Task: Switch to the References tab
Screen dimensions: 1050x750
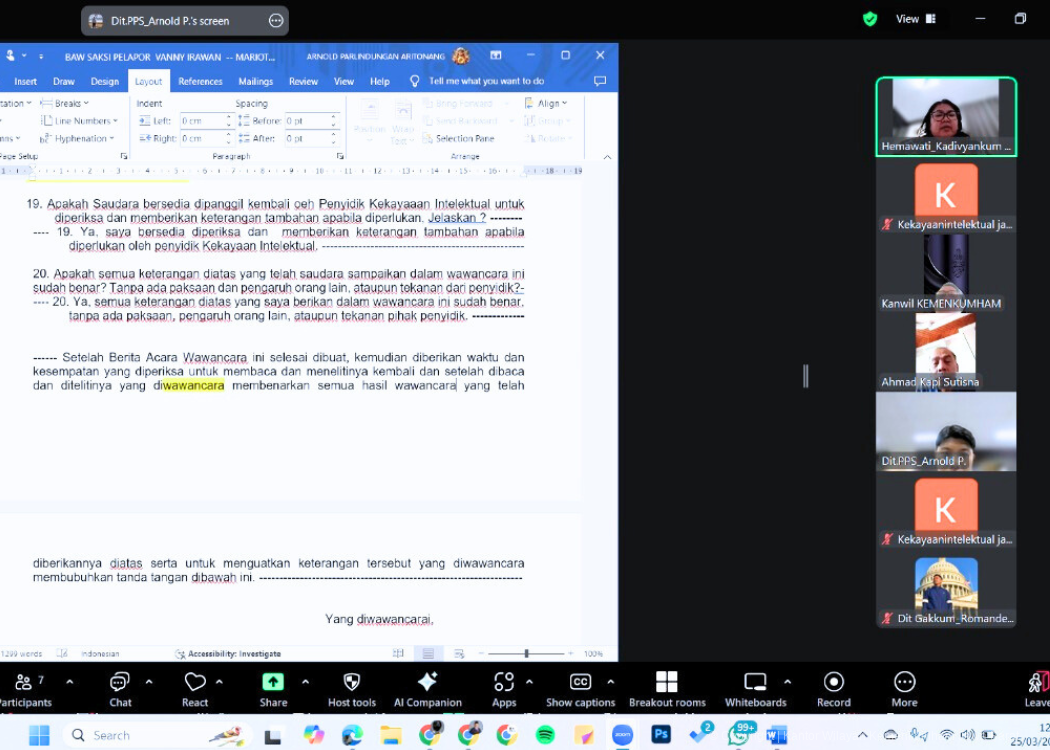Action: pyautogui.click(x=200, y=81)
